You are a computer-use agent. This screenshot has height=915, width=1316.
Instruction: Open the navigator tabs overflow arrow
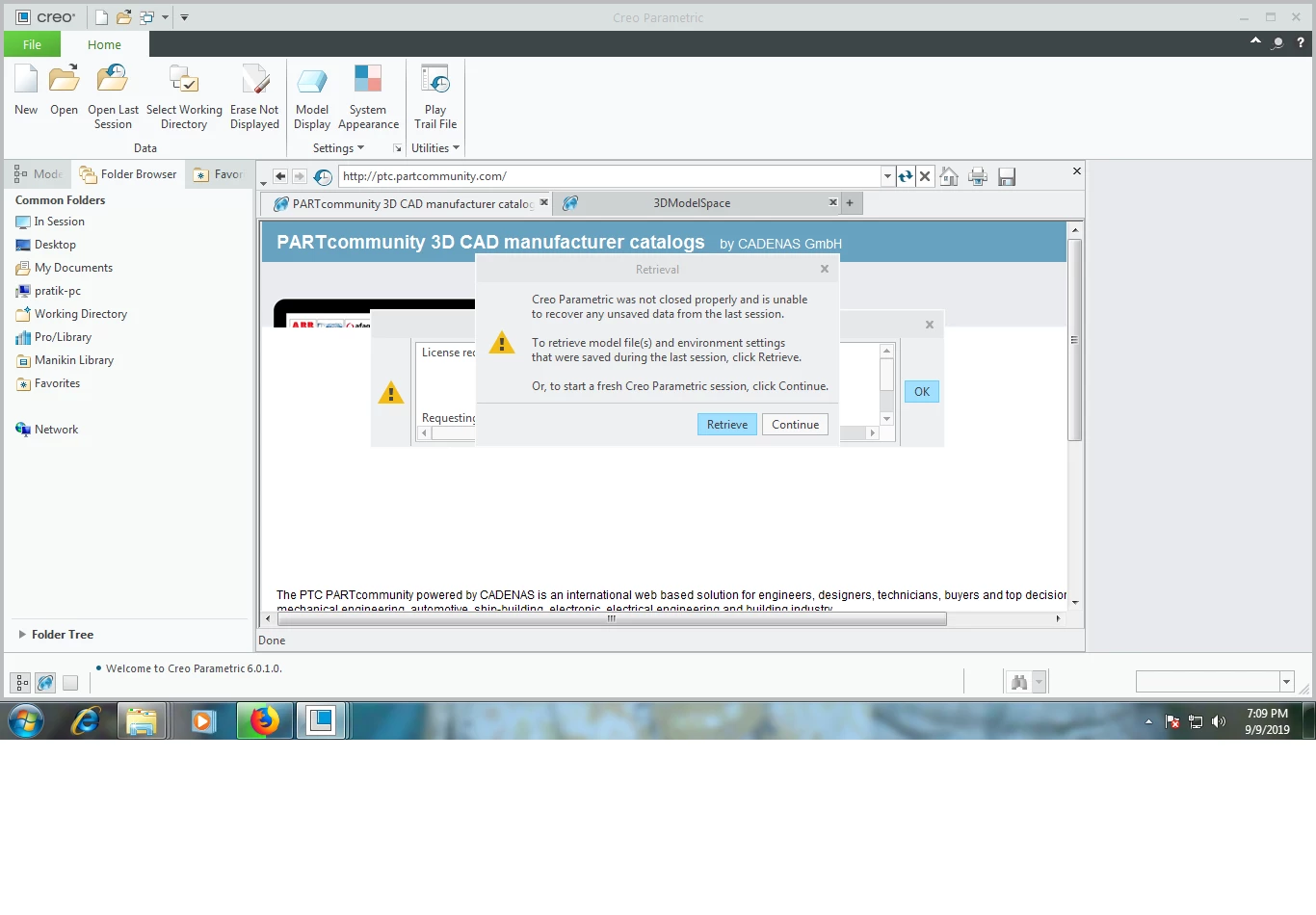tap(263, 183)
